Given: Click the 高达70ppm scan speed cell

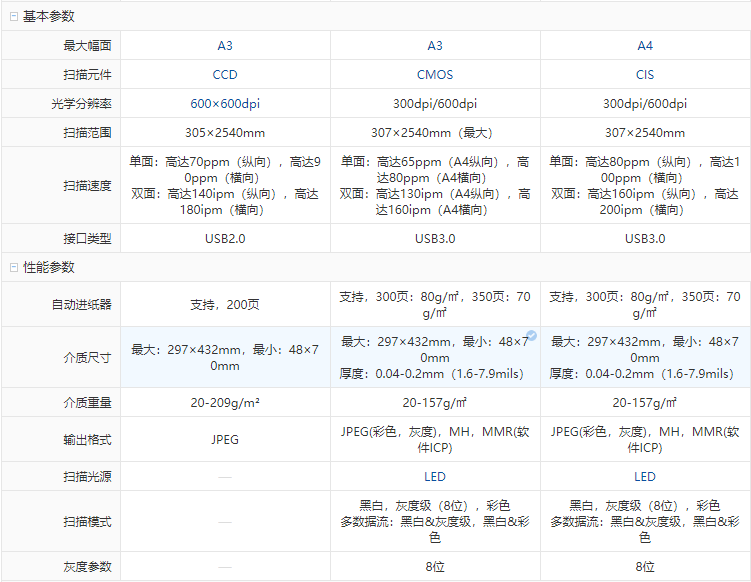Looking at the screenshot, I should click(225, 186).
